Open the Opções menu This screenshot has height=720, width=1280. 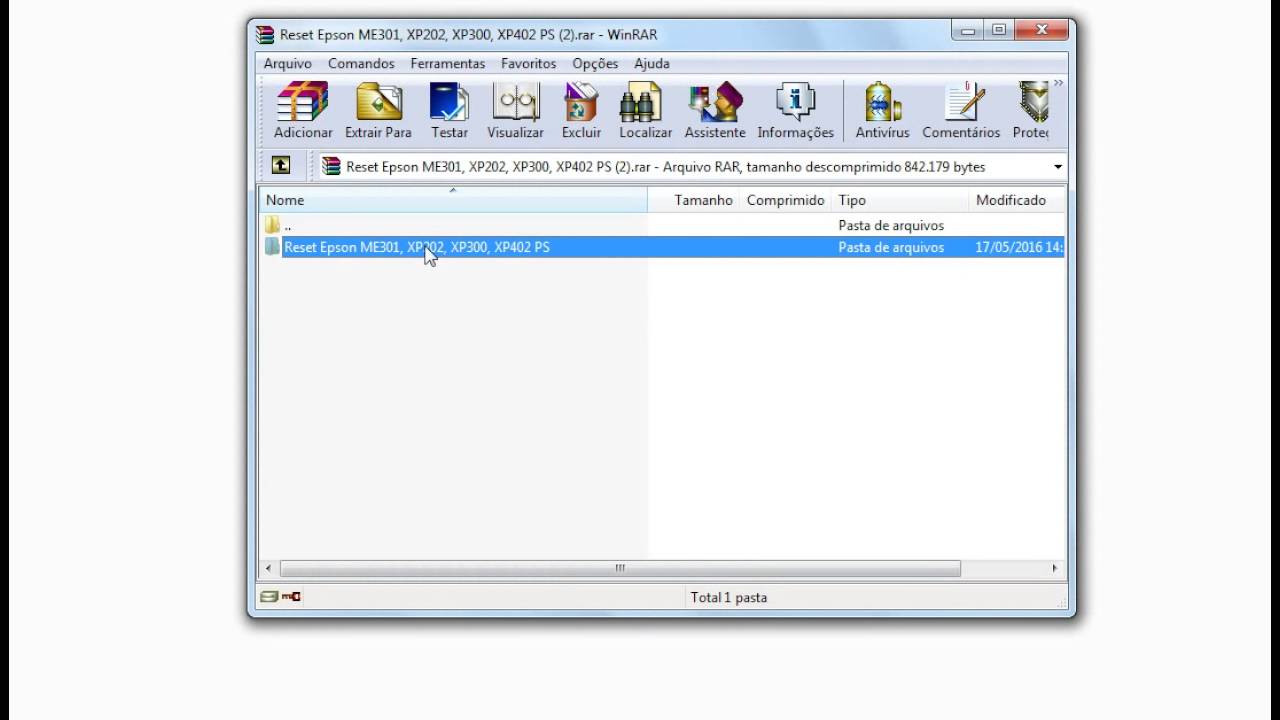[x=595, y=63]
